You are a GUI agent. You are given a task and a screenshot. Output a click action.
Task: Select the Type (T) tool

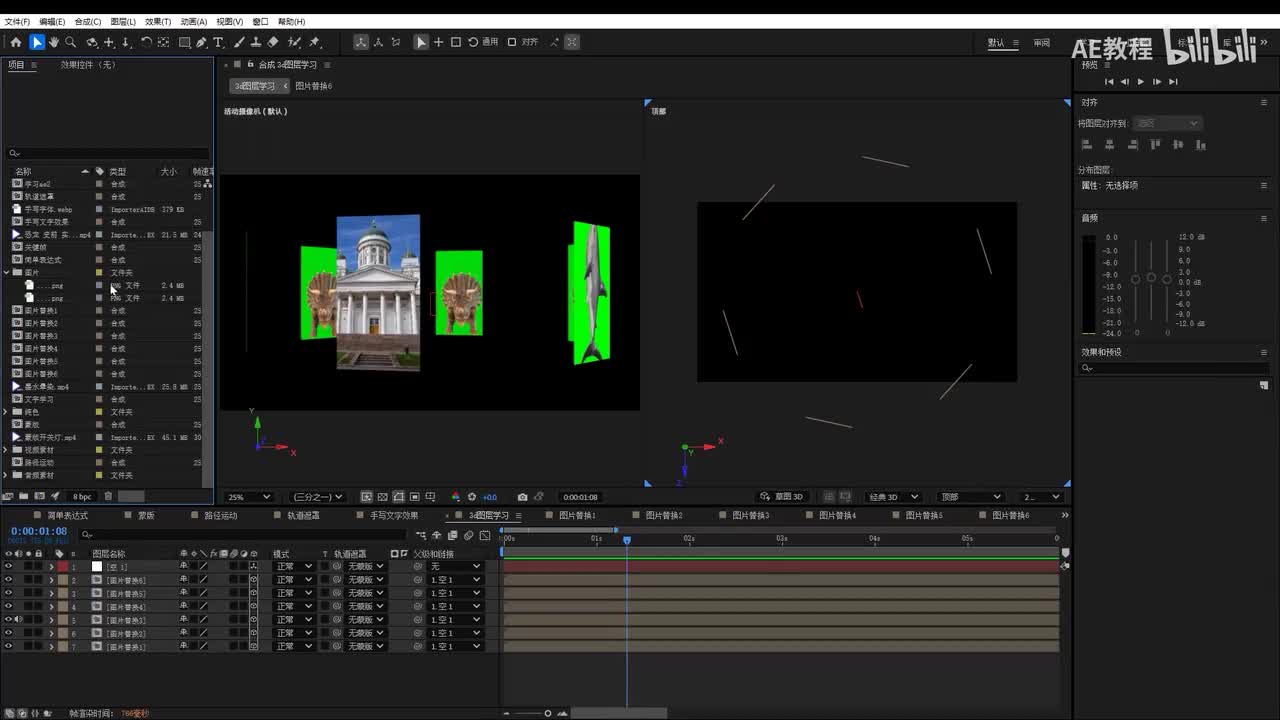pos(218,42)
